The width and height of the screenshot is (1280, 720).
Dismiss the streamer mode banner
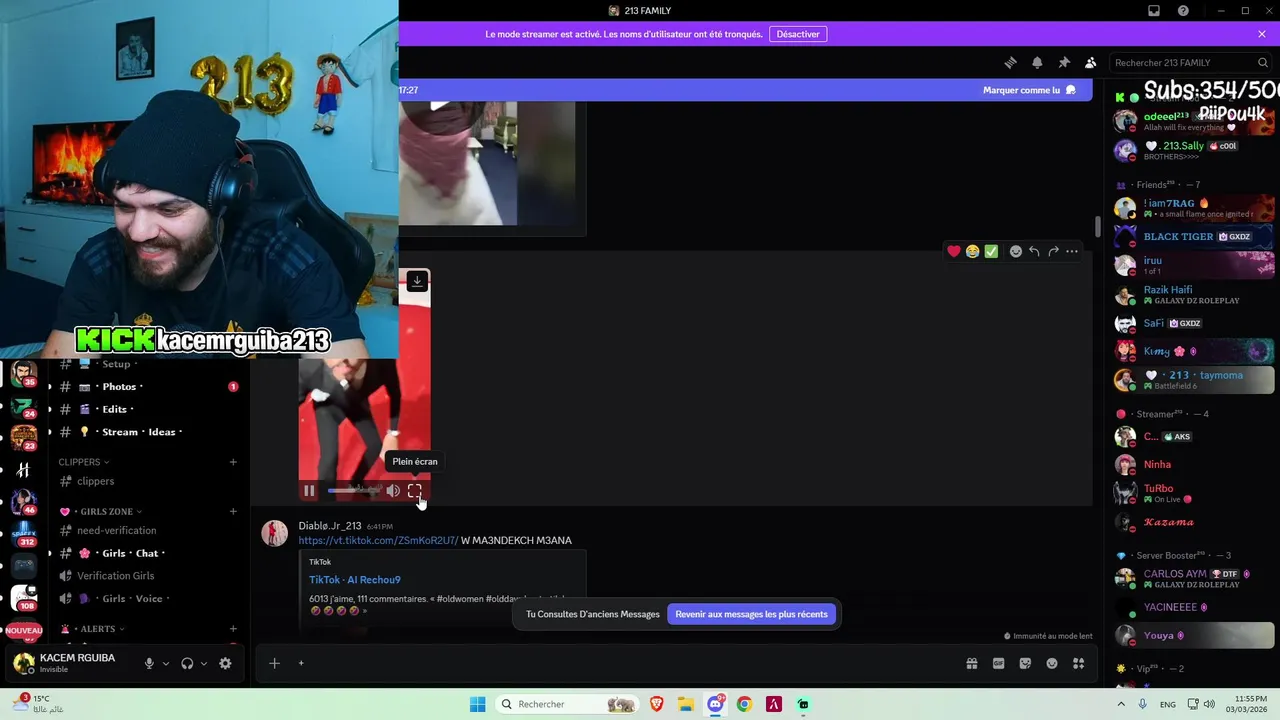(x=1262, y=34)
